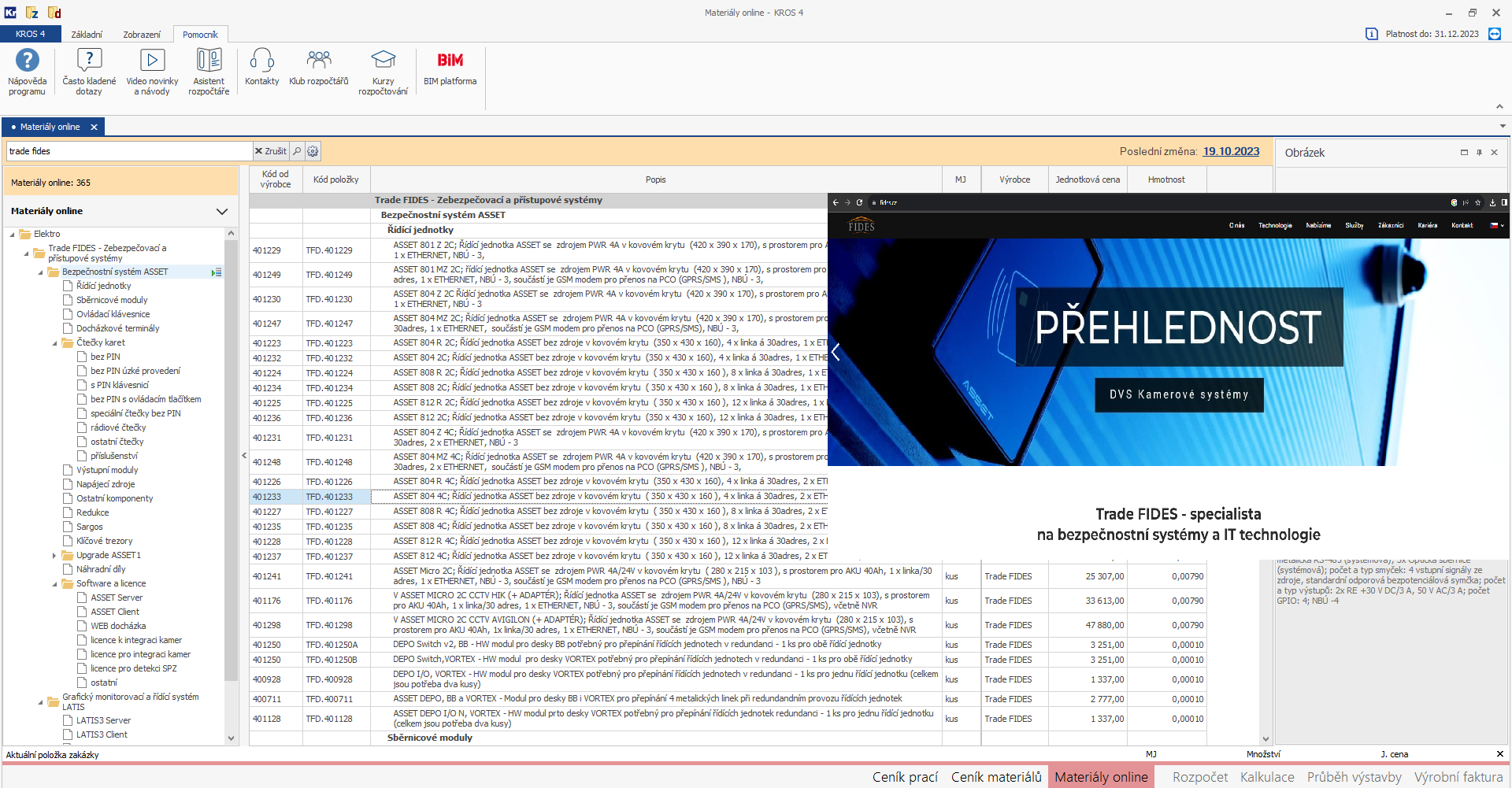Collapse the Čtečky karet tree node
Image resolution: width=1512 pixels, height=788 pixels.
coord(55,343)
